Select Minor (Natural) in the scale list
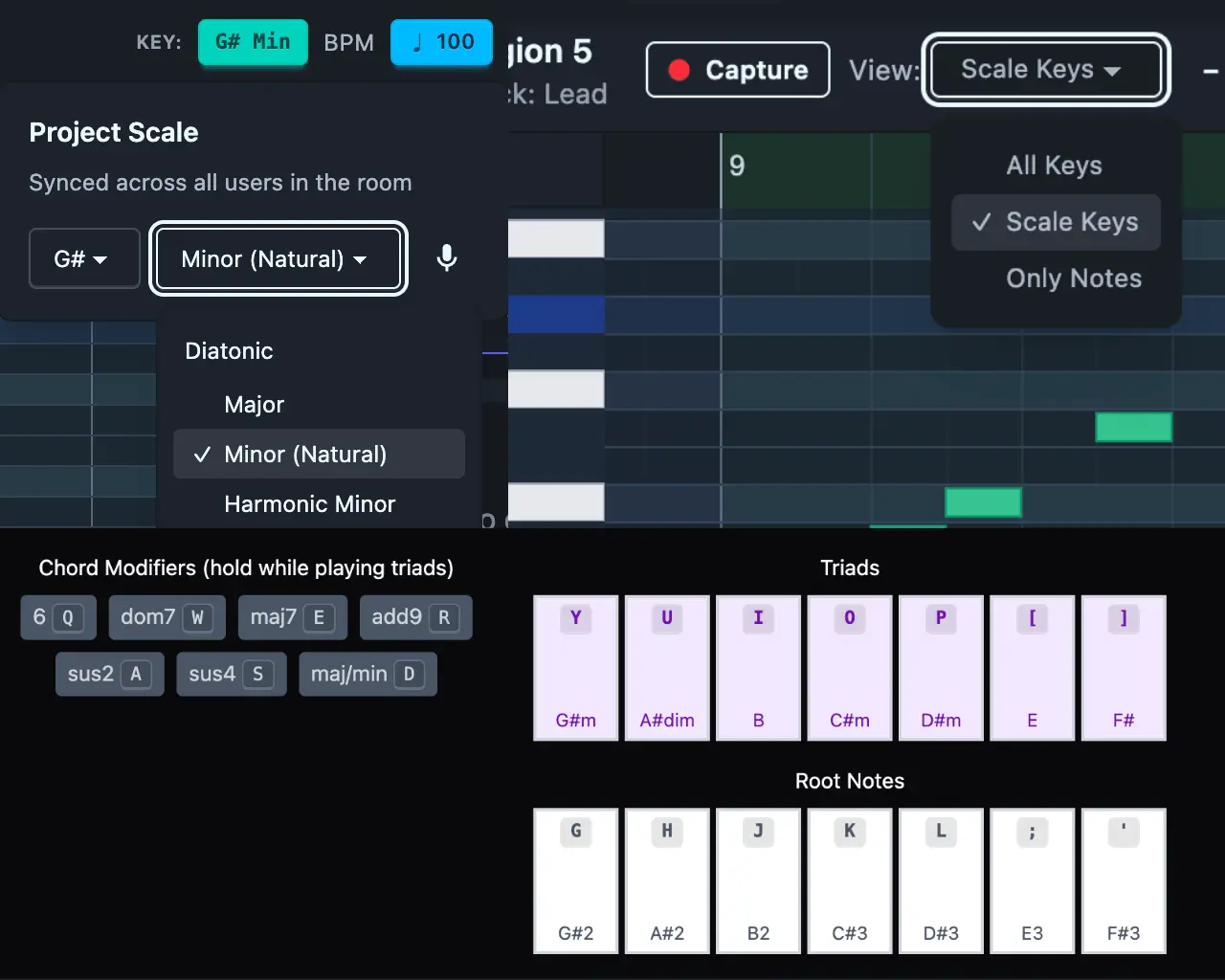Viewport: 1225px width, 980px height. (x=319, y=455)
